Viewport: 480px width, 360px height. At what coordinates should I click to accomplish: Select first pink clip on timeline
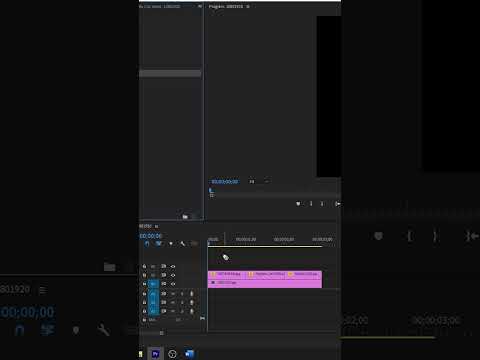click(x=227, y=274)
